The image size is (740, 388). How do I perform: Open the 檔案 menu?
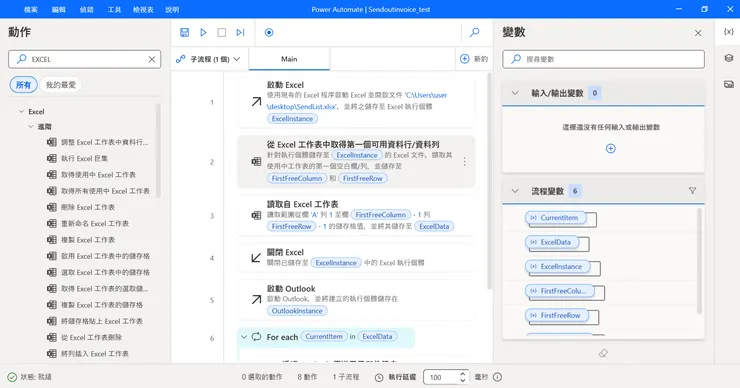[31, 9]
